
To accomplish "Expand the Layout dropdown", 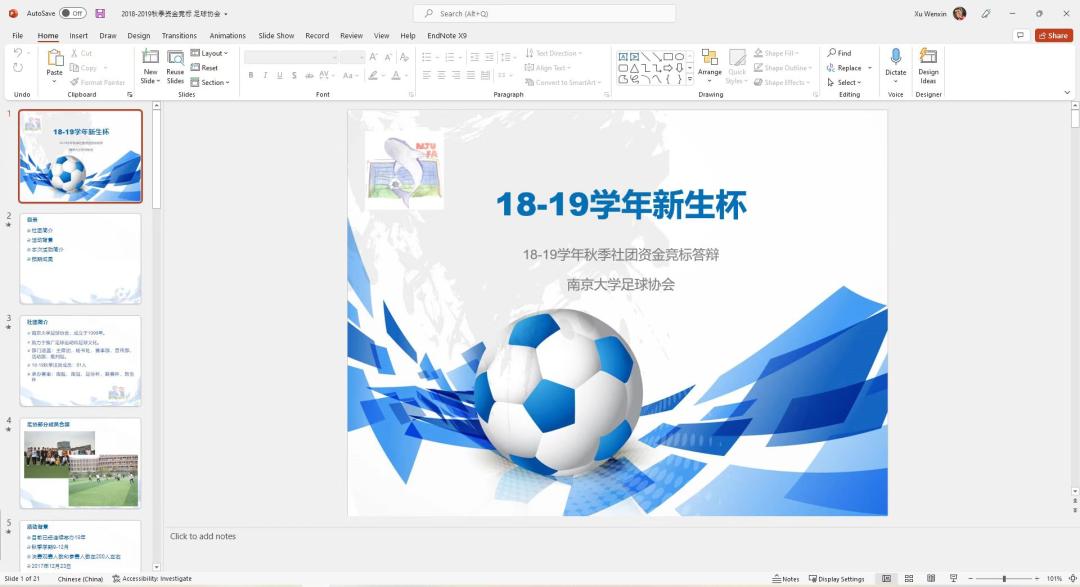I will click(211, 53).
